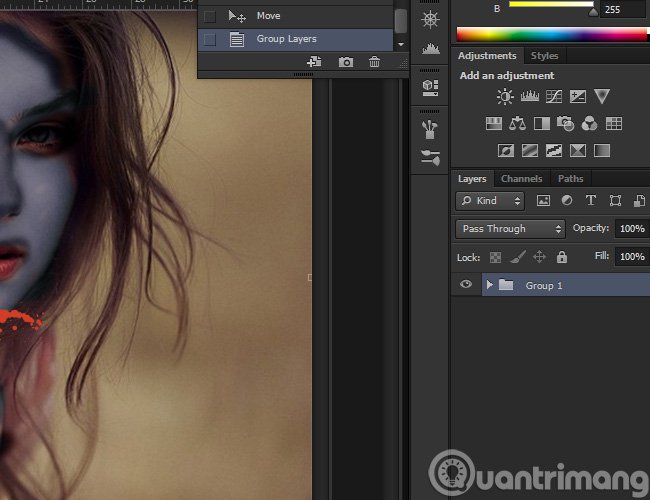Filter layers by adjustment layers
650x500 pixels.
pyautogui.click(x=567, y=201)
